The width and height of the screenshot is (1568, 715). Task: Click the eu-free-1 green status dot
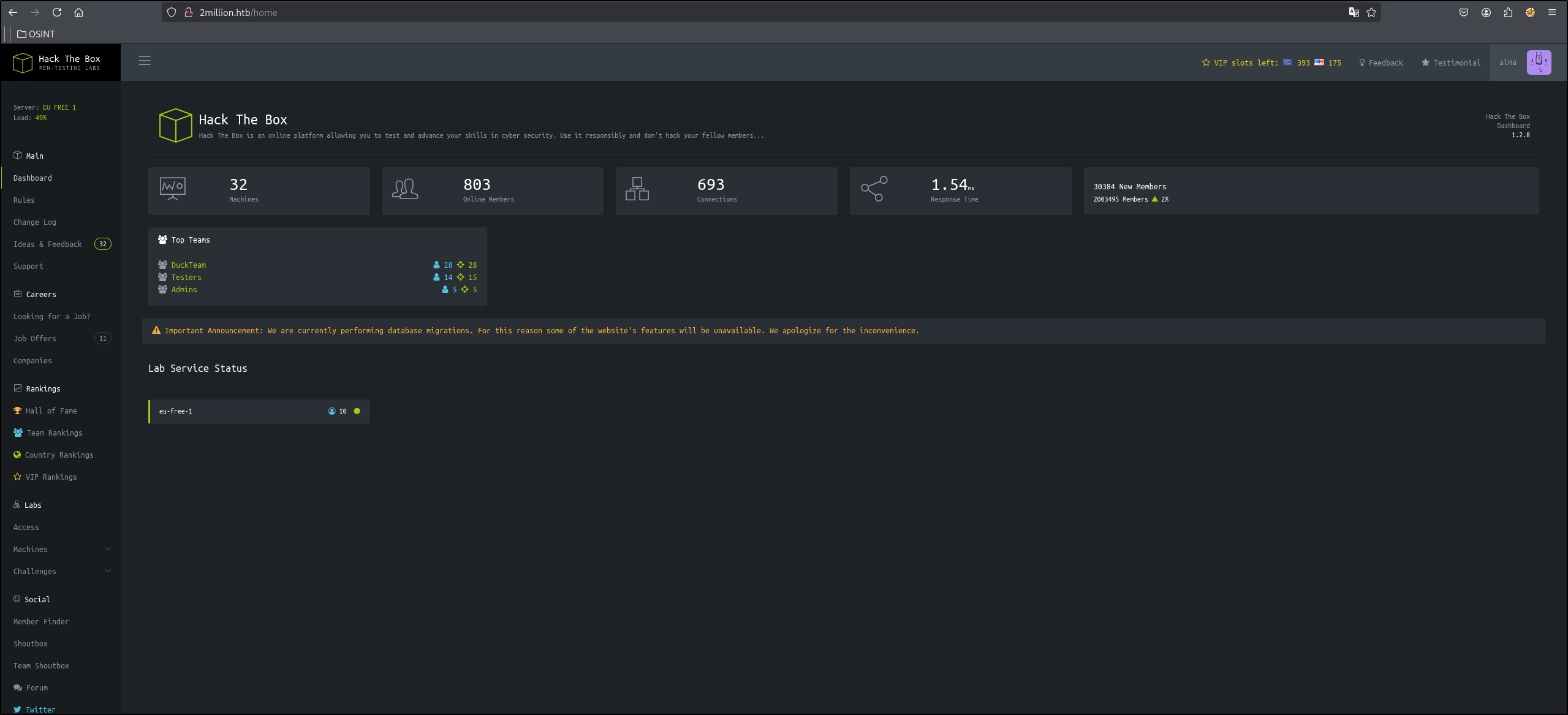click(x=357, y=411)
